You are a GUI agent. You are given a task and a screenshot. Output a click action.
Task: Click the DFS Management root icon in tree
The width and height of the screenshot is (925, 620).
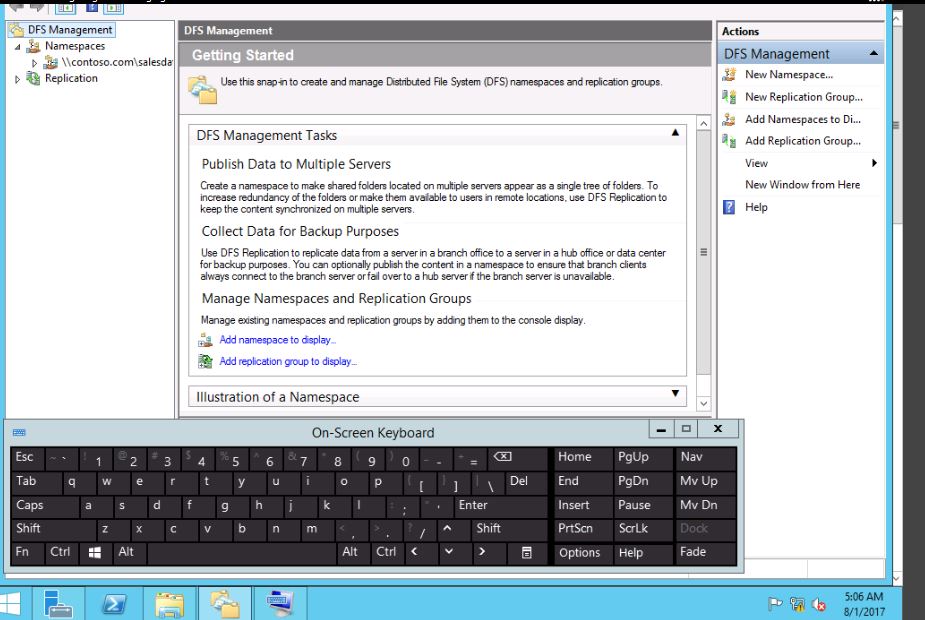[x=17, y=29]
